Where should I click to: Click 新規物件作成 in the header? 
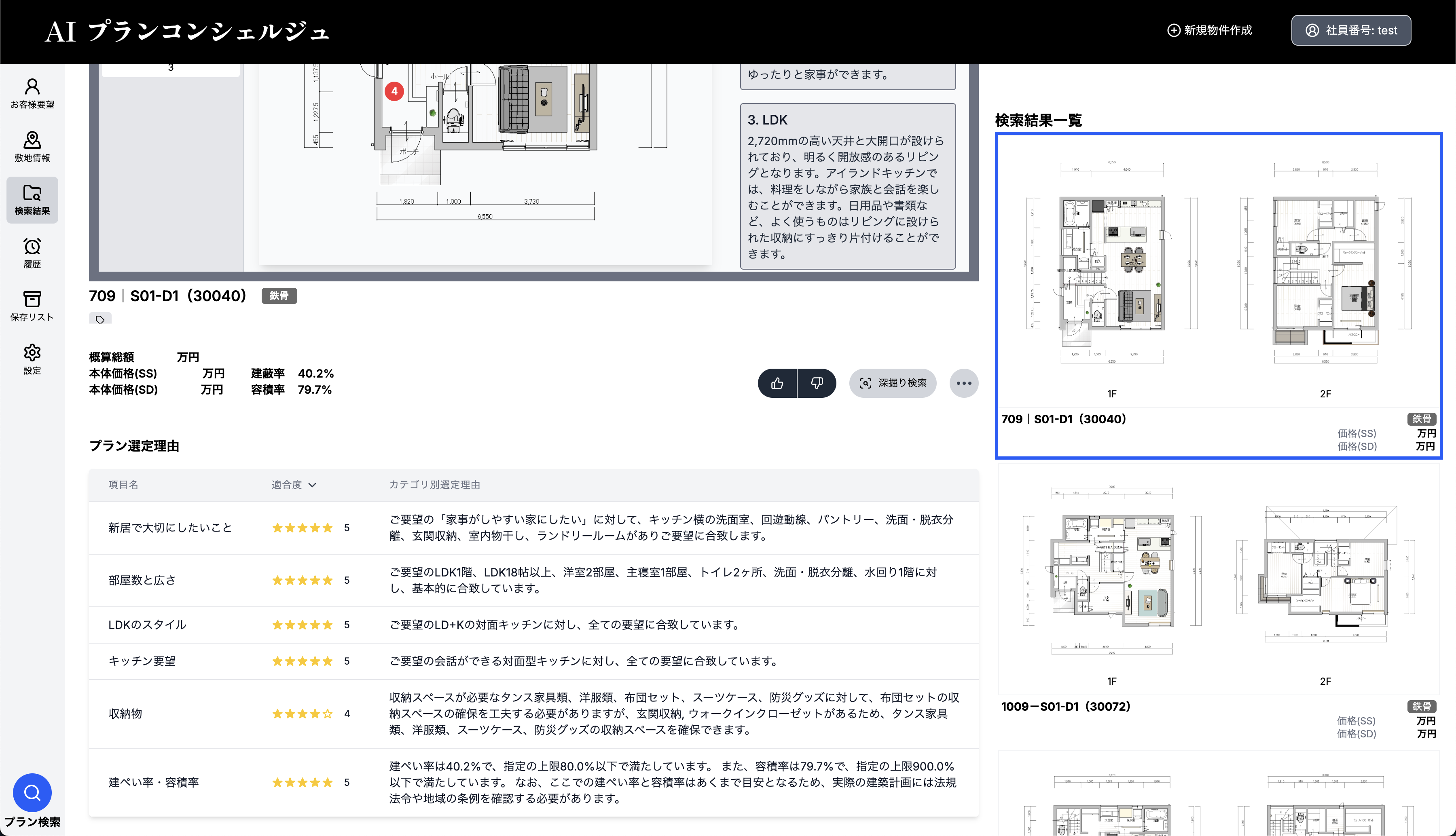click(1209, 30)
